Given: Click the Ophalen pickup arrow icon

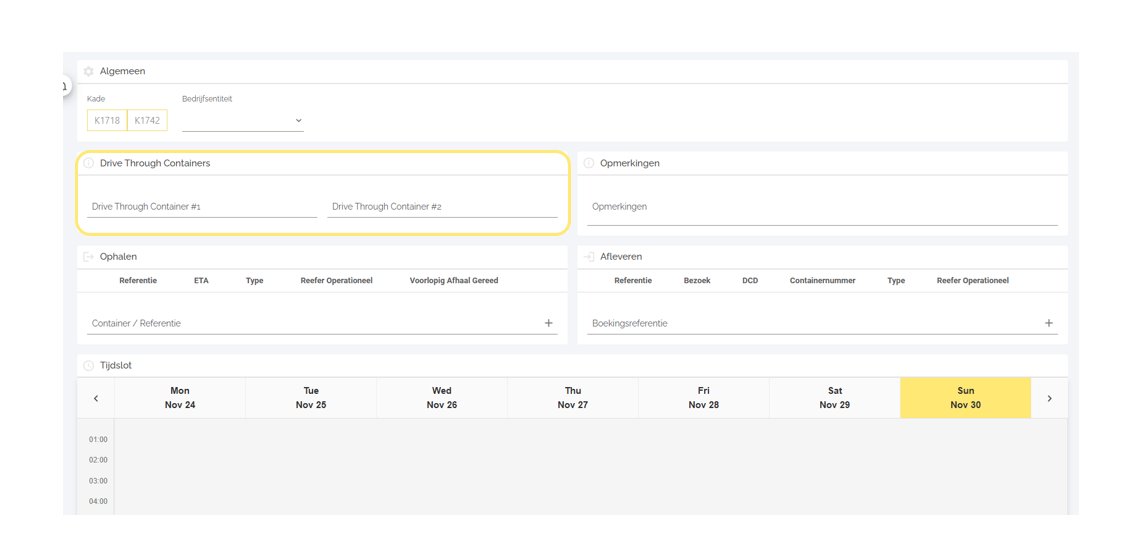Looking at the screenshot, I should (89, 257).
